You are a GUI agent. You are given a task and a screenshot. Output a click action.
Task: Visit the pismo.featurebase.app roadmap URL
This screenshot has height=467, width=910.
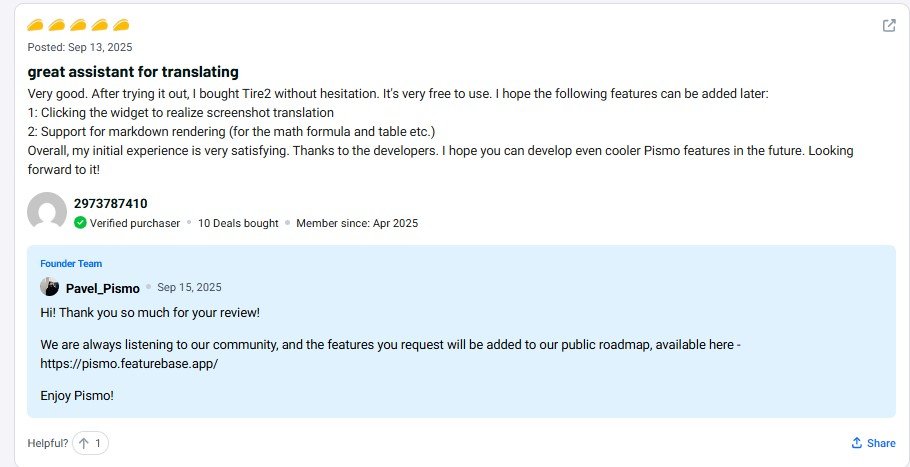(129, 364)
